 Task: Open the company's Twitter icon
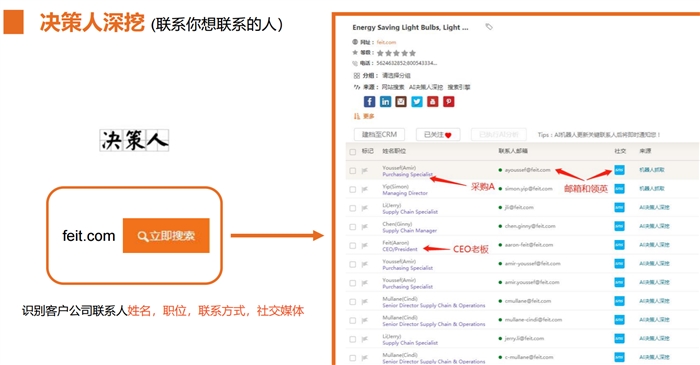417,102
